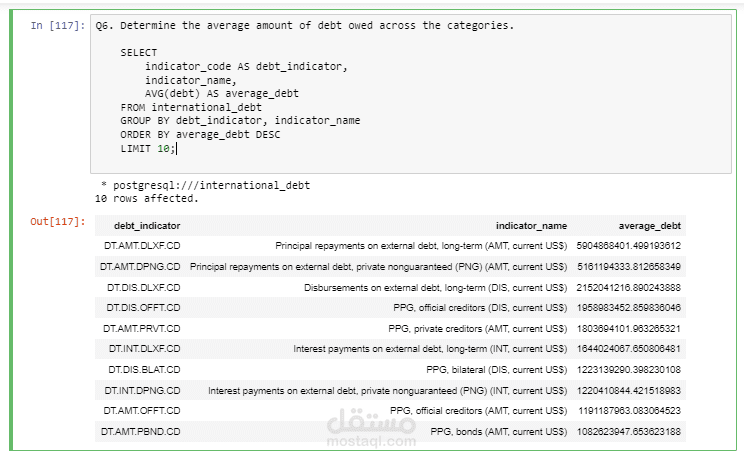
Task: Click the SELECT keyword line in code
Action: point(139,52)
